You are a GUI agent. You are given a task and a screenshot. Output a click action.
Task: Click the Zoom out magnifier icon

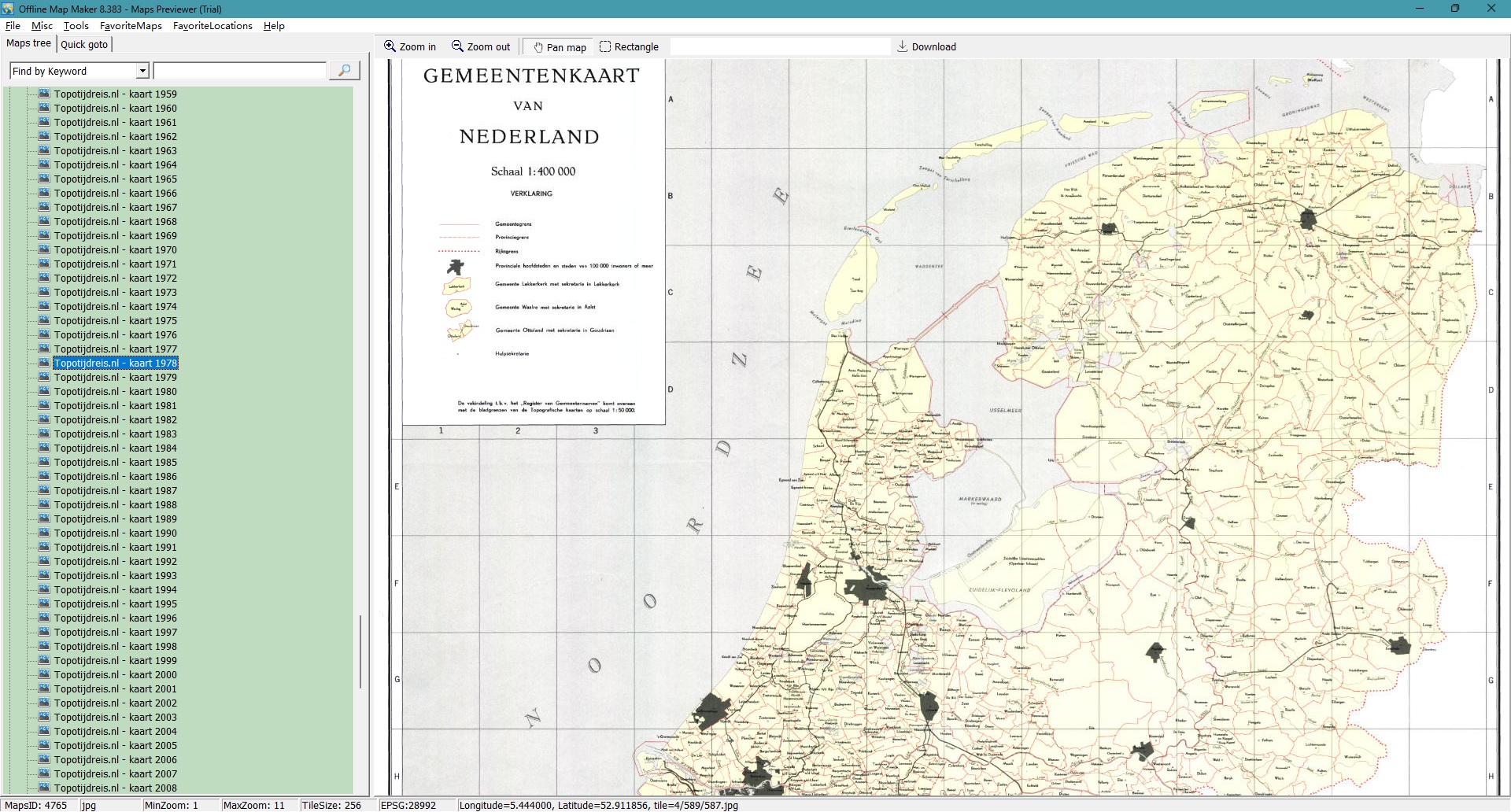(457, 46)
